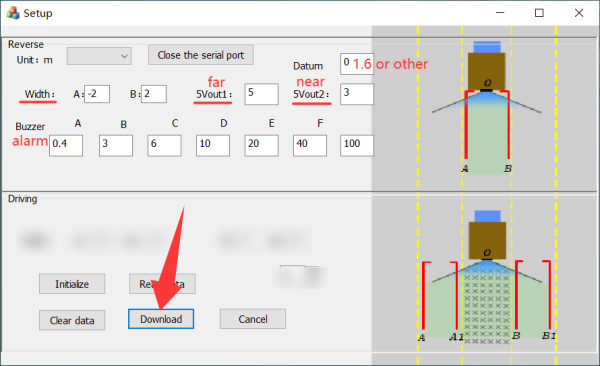The image size is (600, 366).
Task: Click Buzzer D field showing 10
Action: (213, 145)
